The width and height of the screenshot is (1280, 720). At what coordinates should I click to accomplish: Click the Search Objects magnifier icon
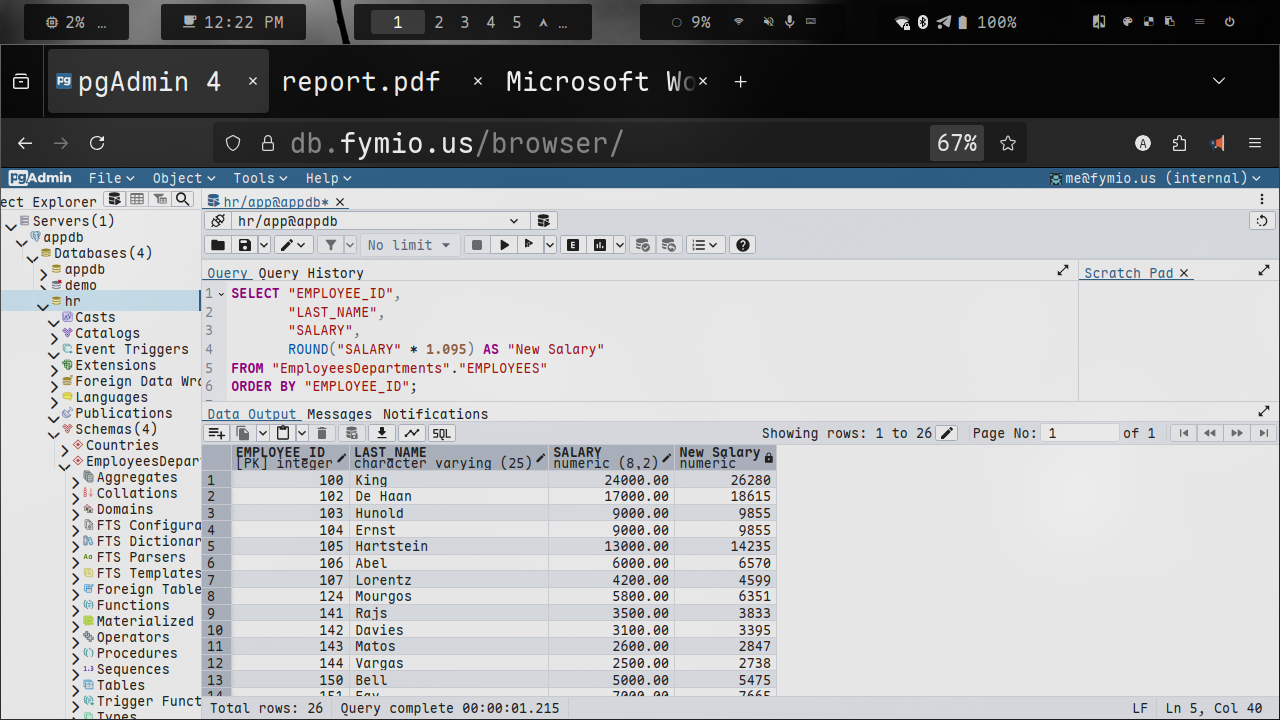point(182,200)
